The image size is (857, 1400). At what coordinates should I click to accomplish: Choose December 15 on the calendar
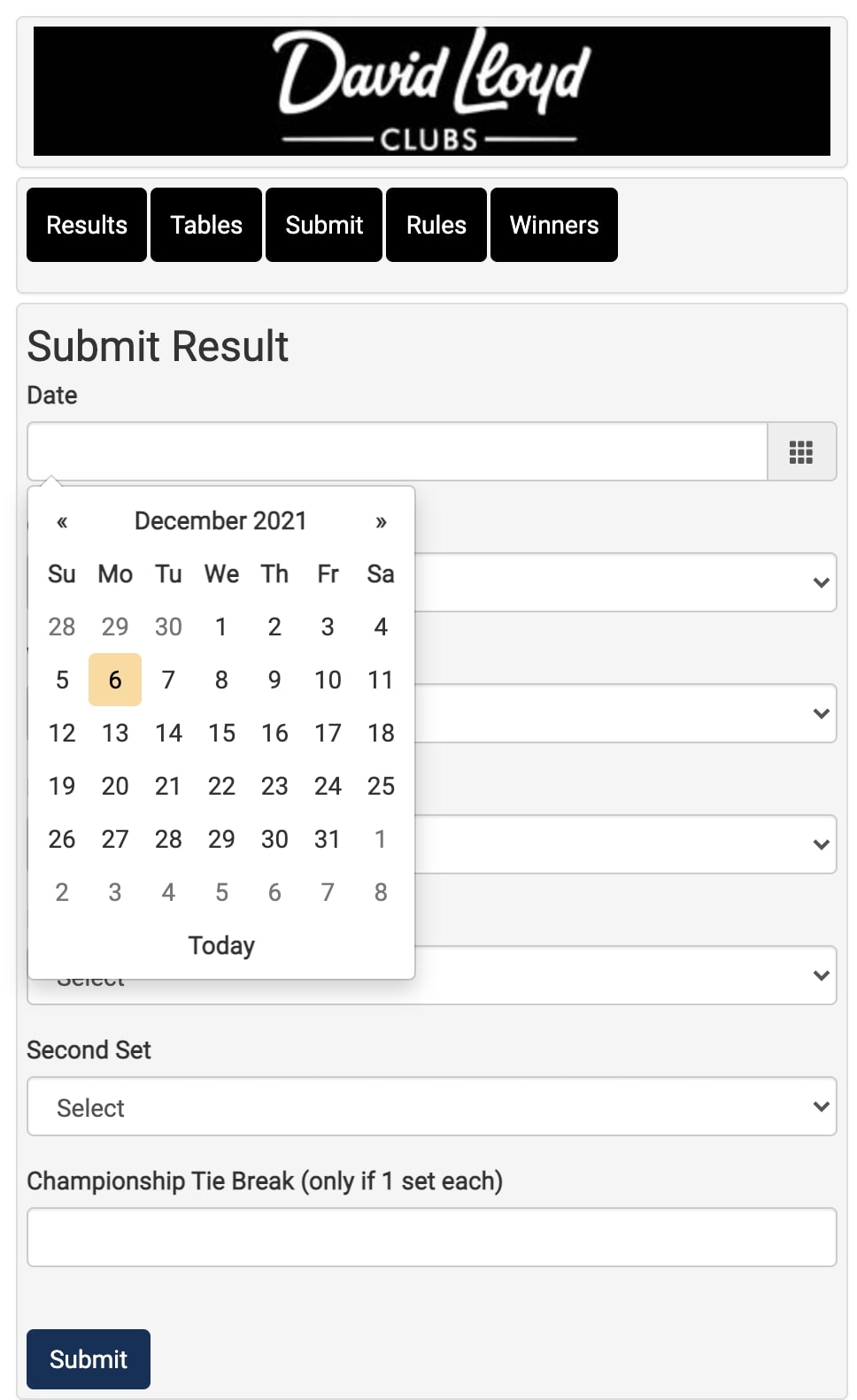[x=221, y=733]
